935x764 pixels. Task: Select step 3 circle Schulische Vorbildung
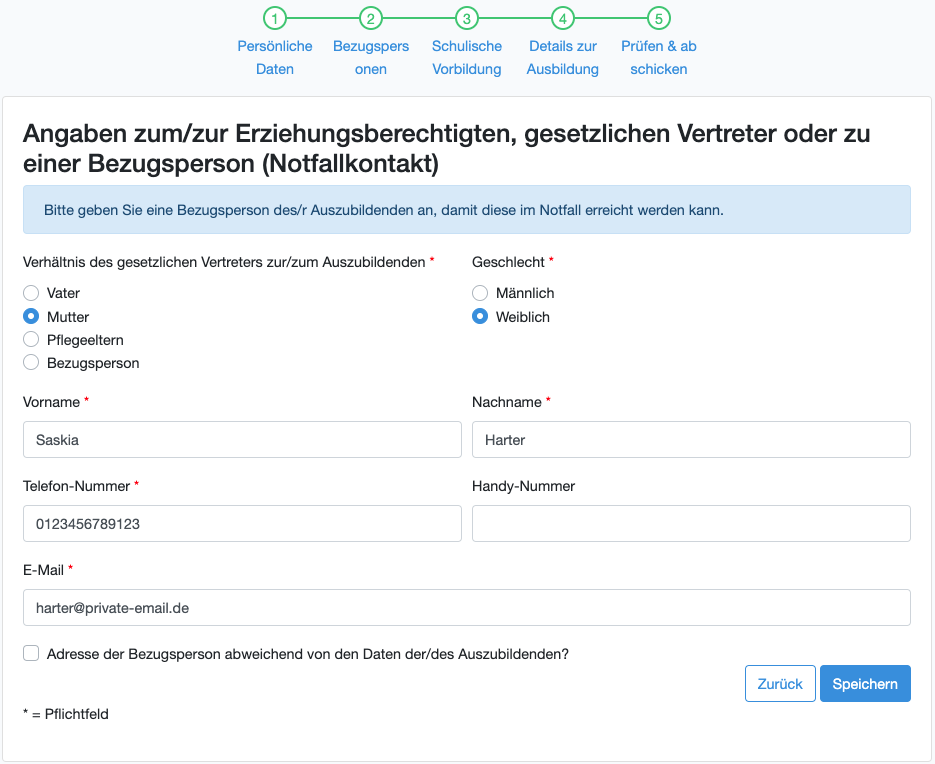pos(467,18)
